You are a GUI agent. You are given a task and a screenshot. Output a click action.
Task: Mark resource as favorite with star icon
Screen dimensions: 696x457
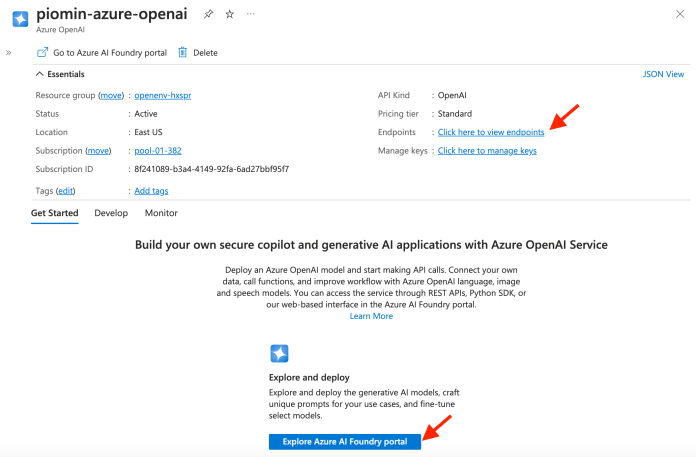(229, 14)
